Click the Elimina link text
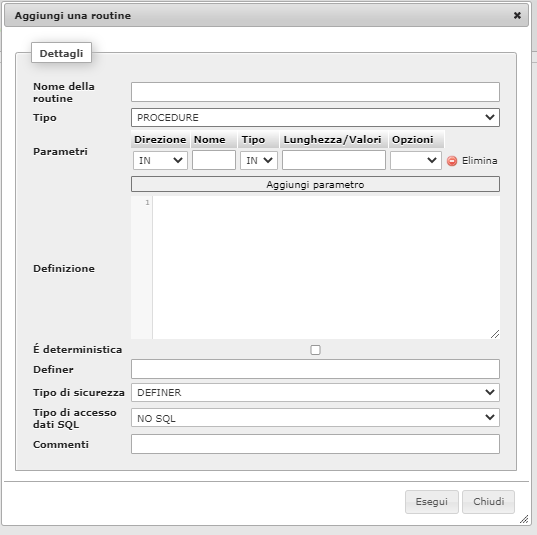The height and width of the screenshot is (535, 537). 479,160
